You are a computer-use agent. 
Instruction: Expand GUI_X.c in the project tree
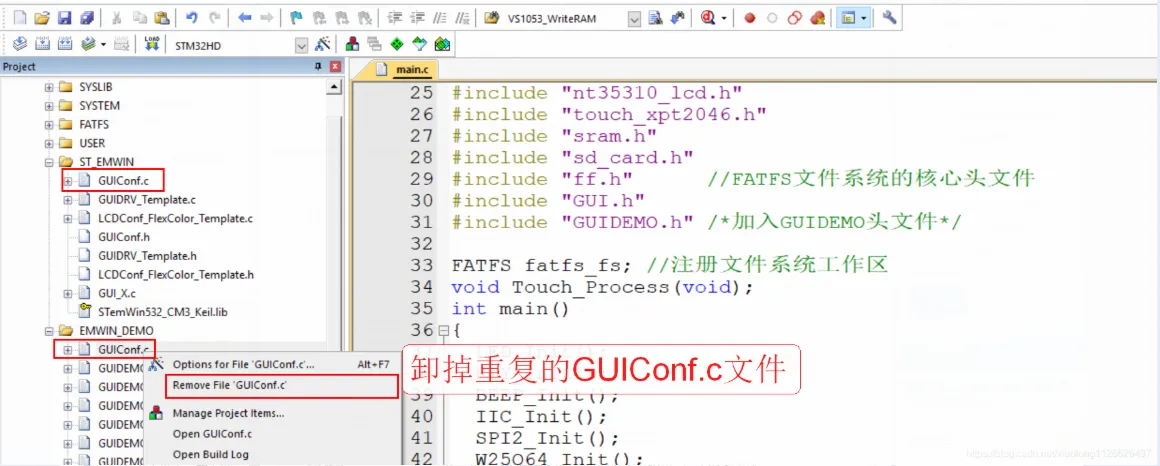coord(67,293)
